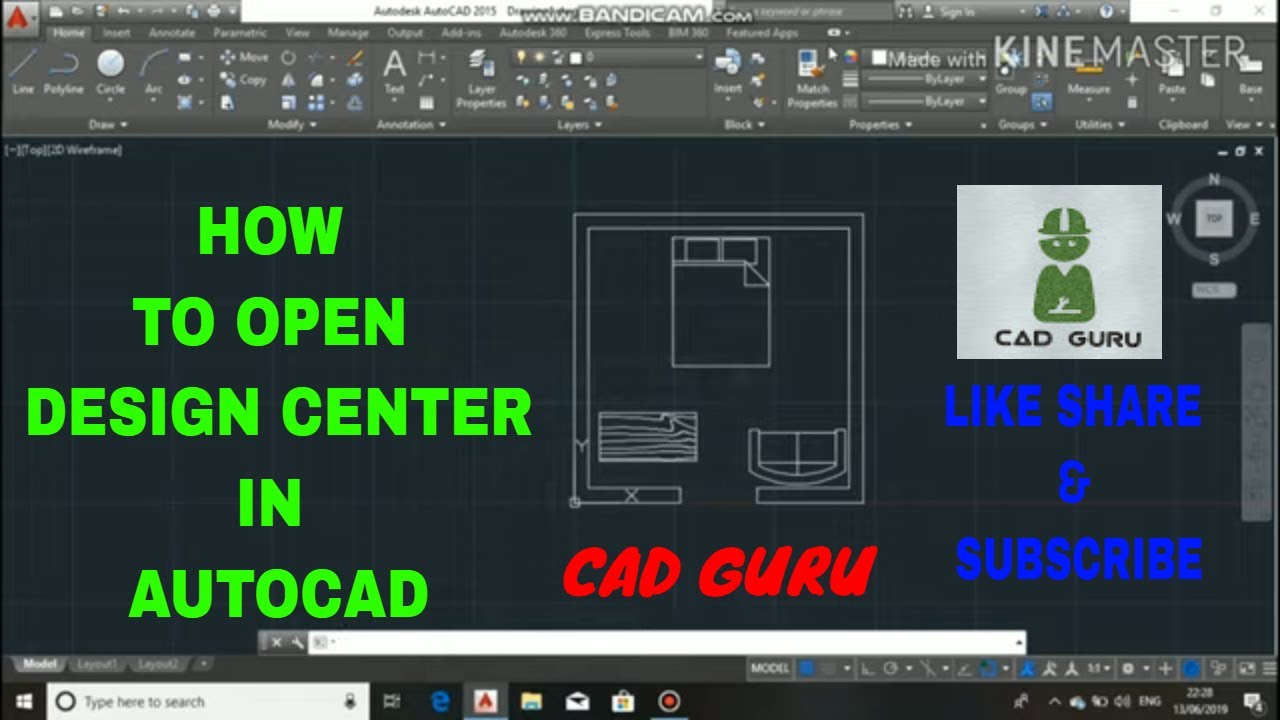Toggle annotation visibility icon in status bar
1280x720 pixels.
tap(1030, 668)
